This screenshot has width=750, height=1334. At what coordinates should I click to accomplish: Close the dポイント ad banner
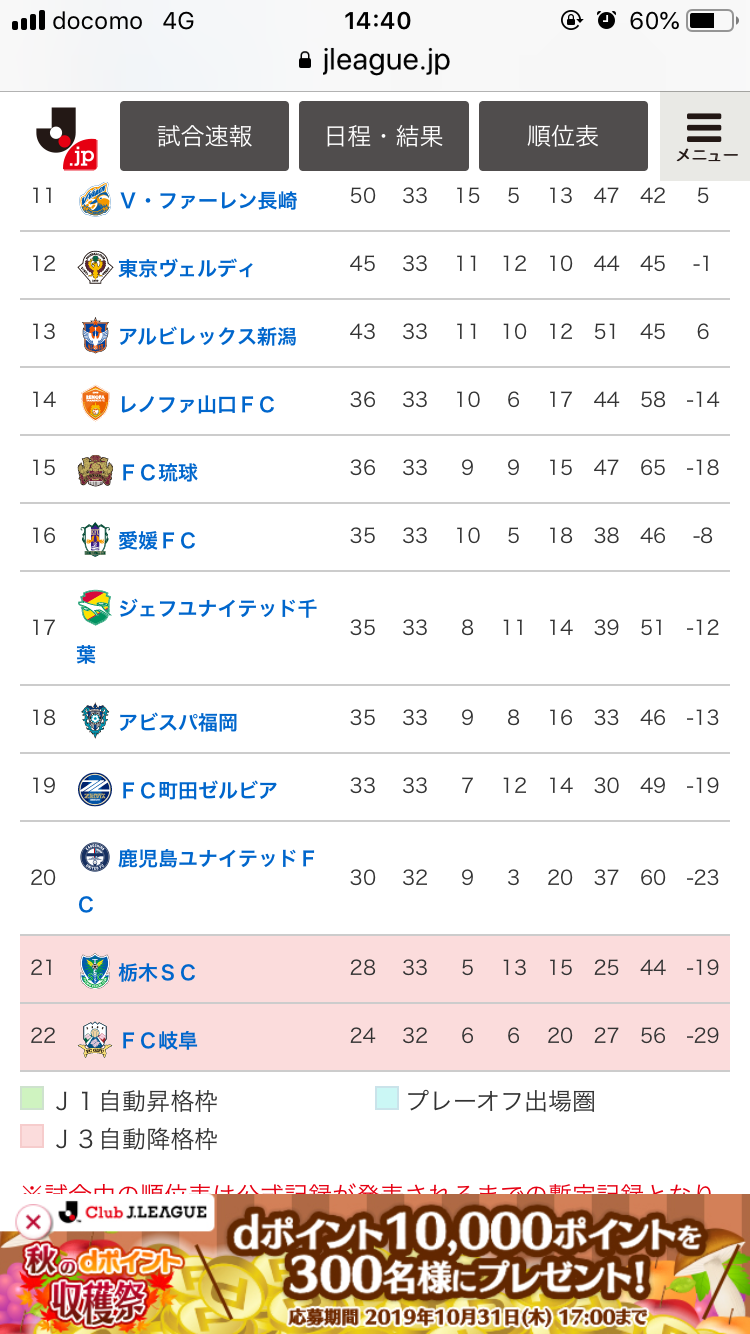click(x=33, y=1221)
